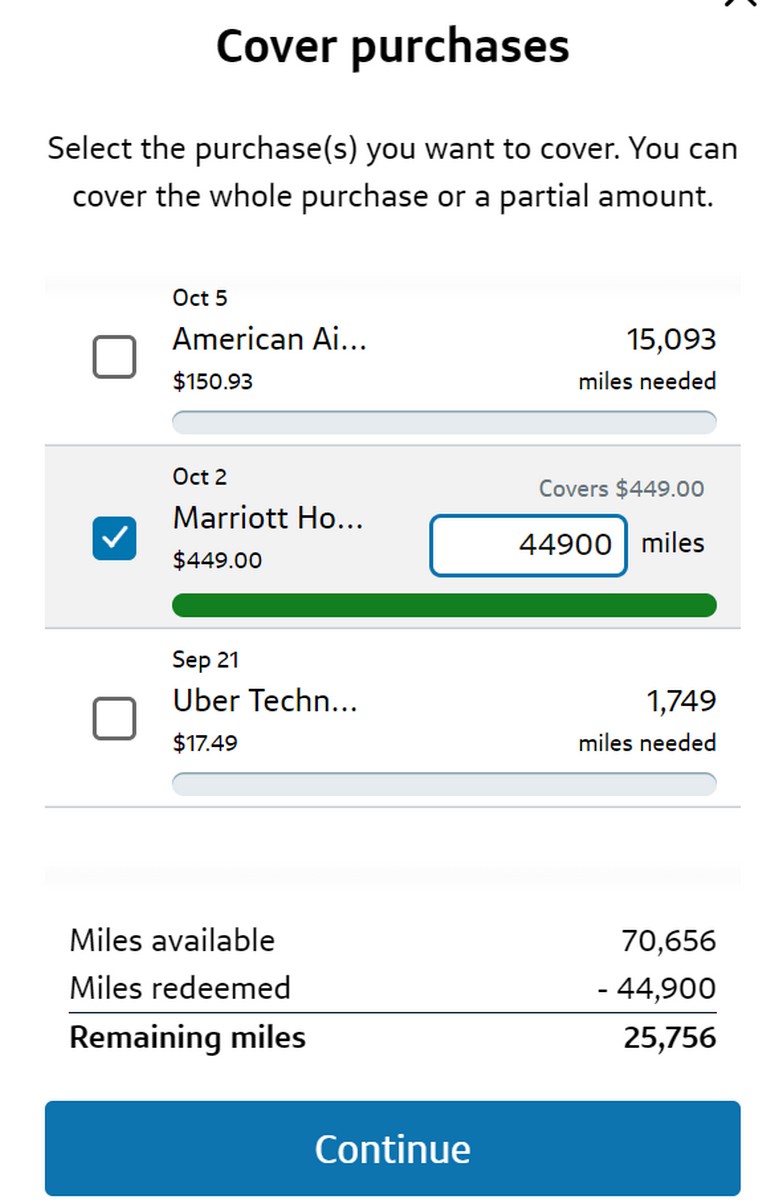
Task: Click the green Marriott progress bar
Action: point(444,605)
